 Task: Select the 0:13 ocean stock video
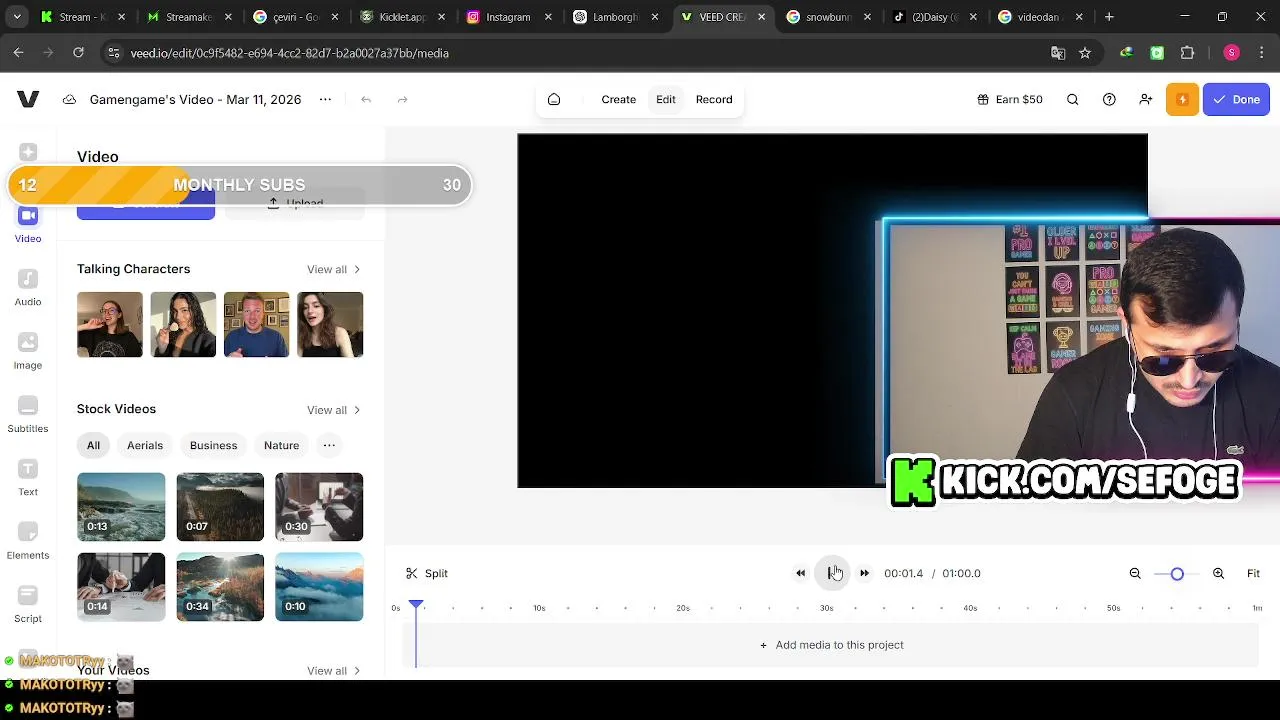point(121,507)
